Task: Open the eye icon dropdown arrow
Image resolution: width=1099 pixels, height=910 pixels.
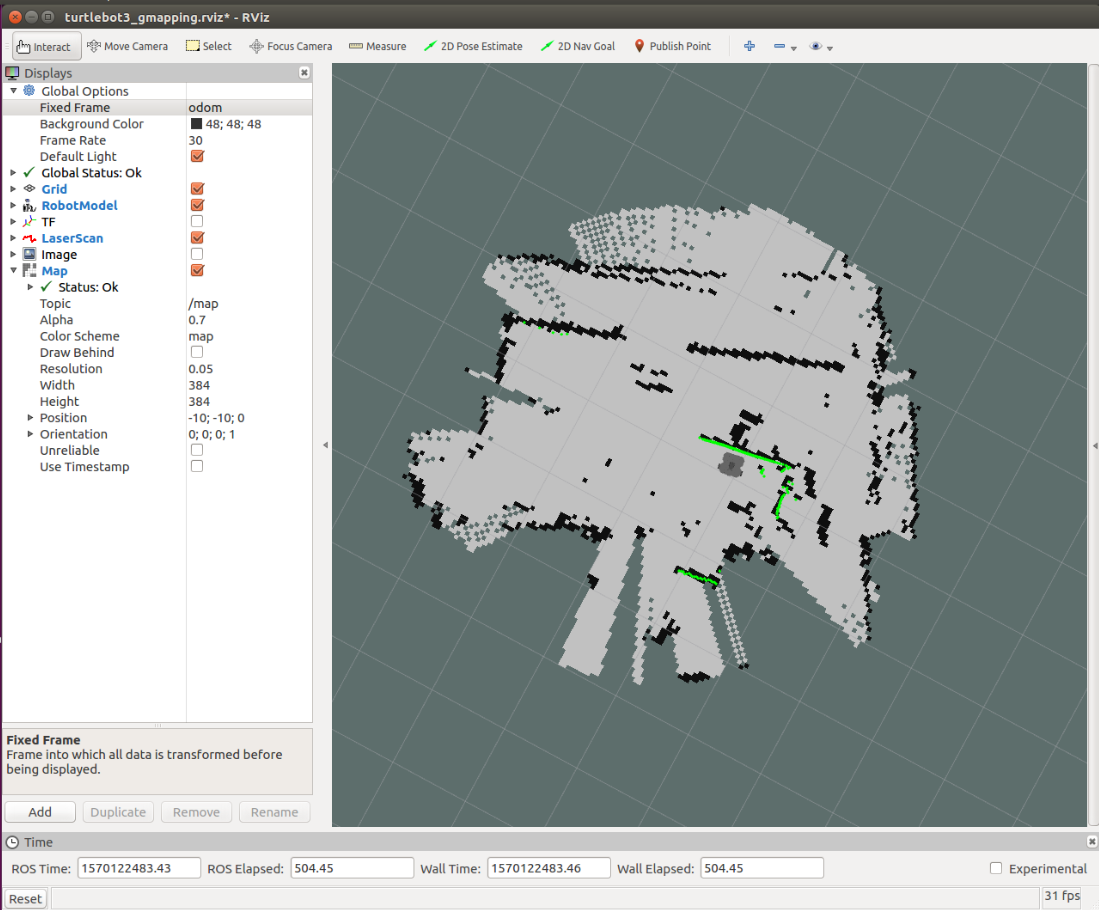Action: pos(830,48)
